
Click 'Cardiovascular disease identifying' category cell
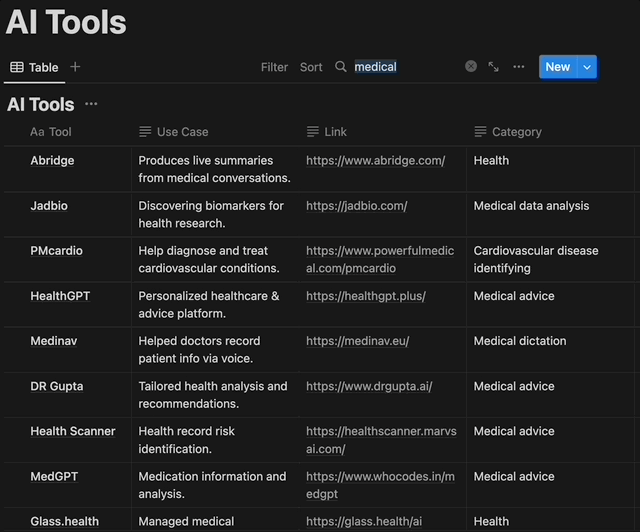(x=550, y=259)
